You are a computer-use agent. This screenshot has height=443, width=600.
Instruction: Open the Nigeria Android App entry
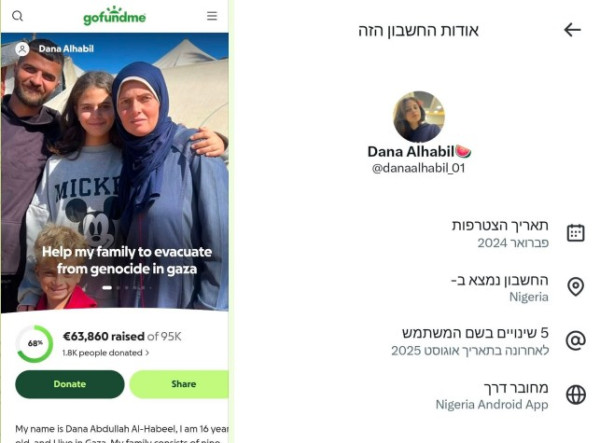pyautogui.click(x=492, y=404)
